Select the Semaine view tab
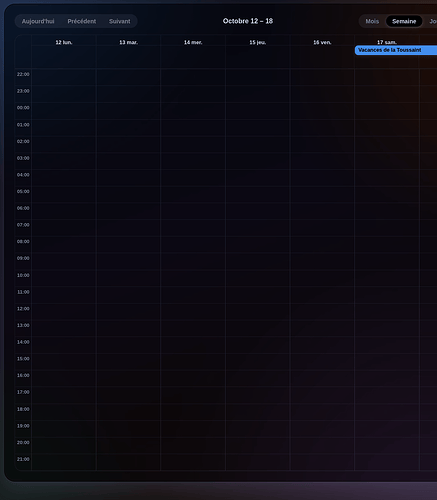Image resolution: width=437 pixels, height=500 pixels. pyautogui.click(x=404, y=21)
